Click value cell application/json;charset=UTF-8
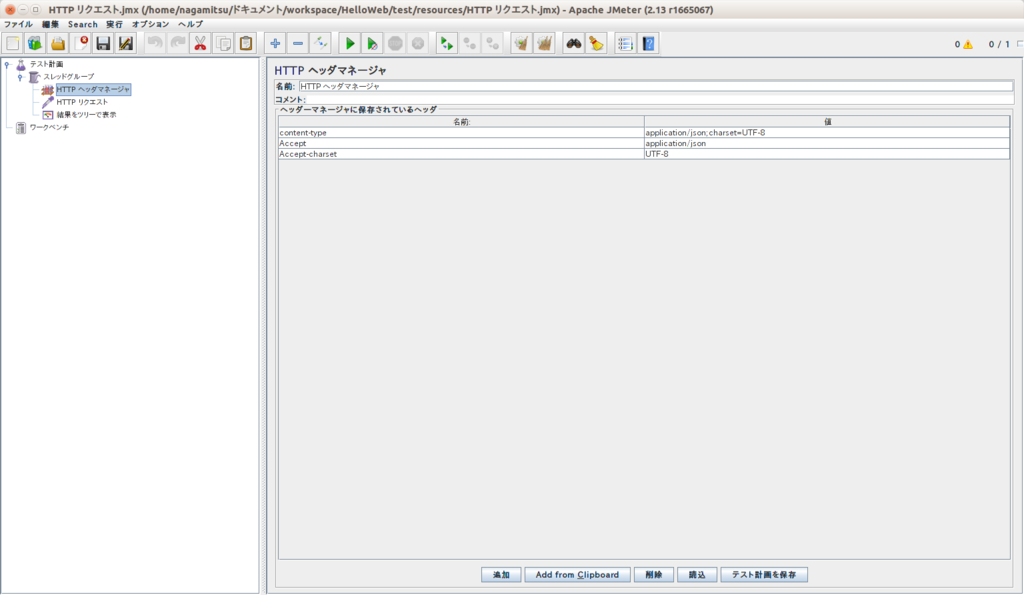Screen dimensions: 1024x595 click(827, 133)
